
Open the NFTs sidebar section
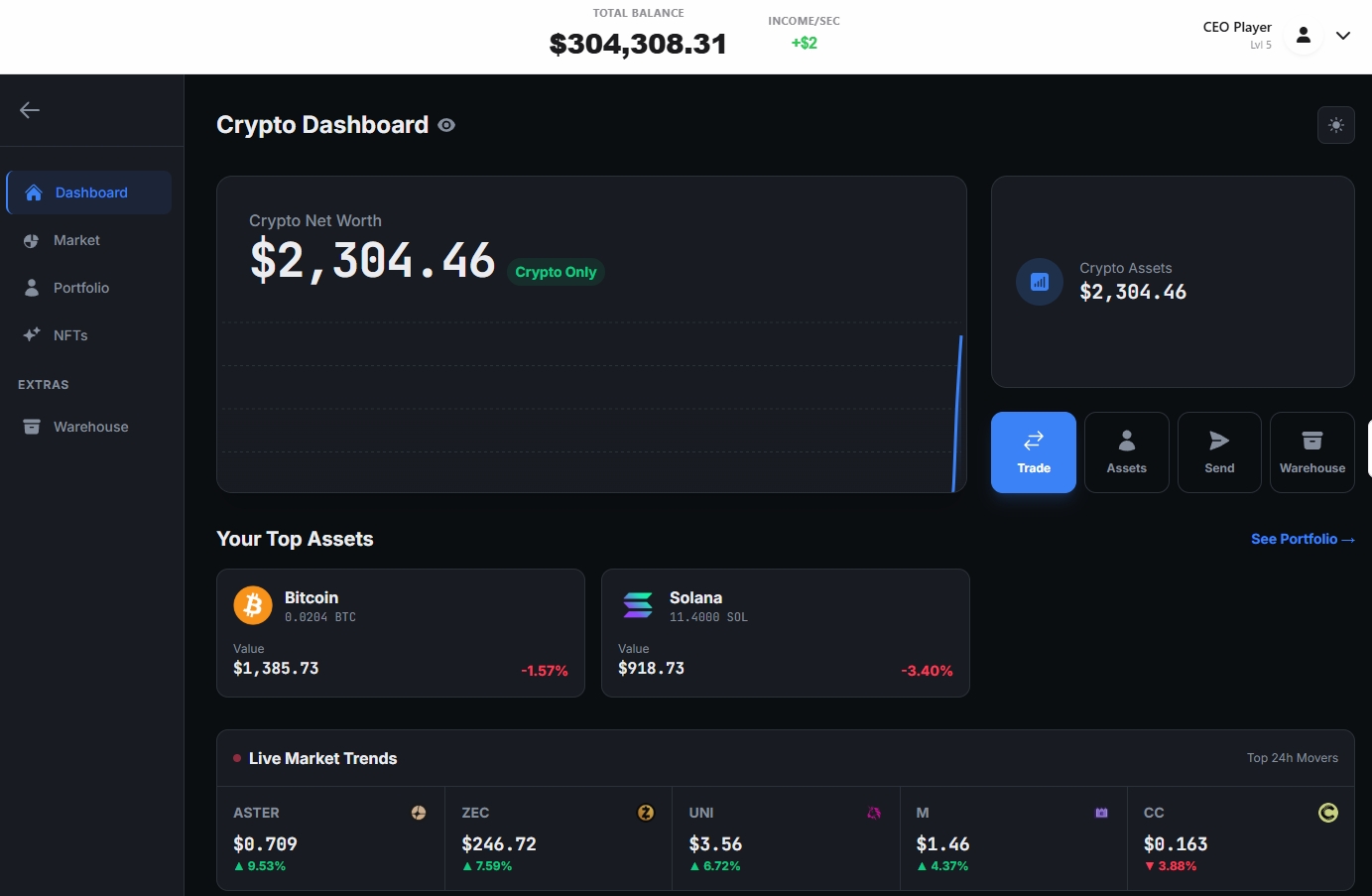tap(69, 335)
